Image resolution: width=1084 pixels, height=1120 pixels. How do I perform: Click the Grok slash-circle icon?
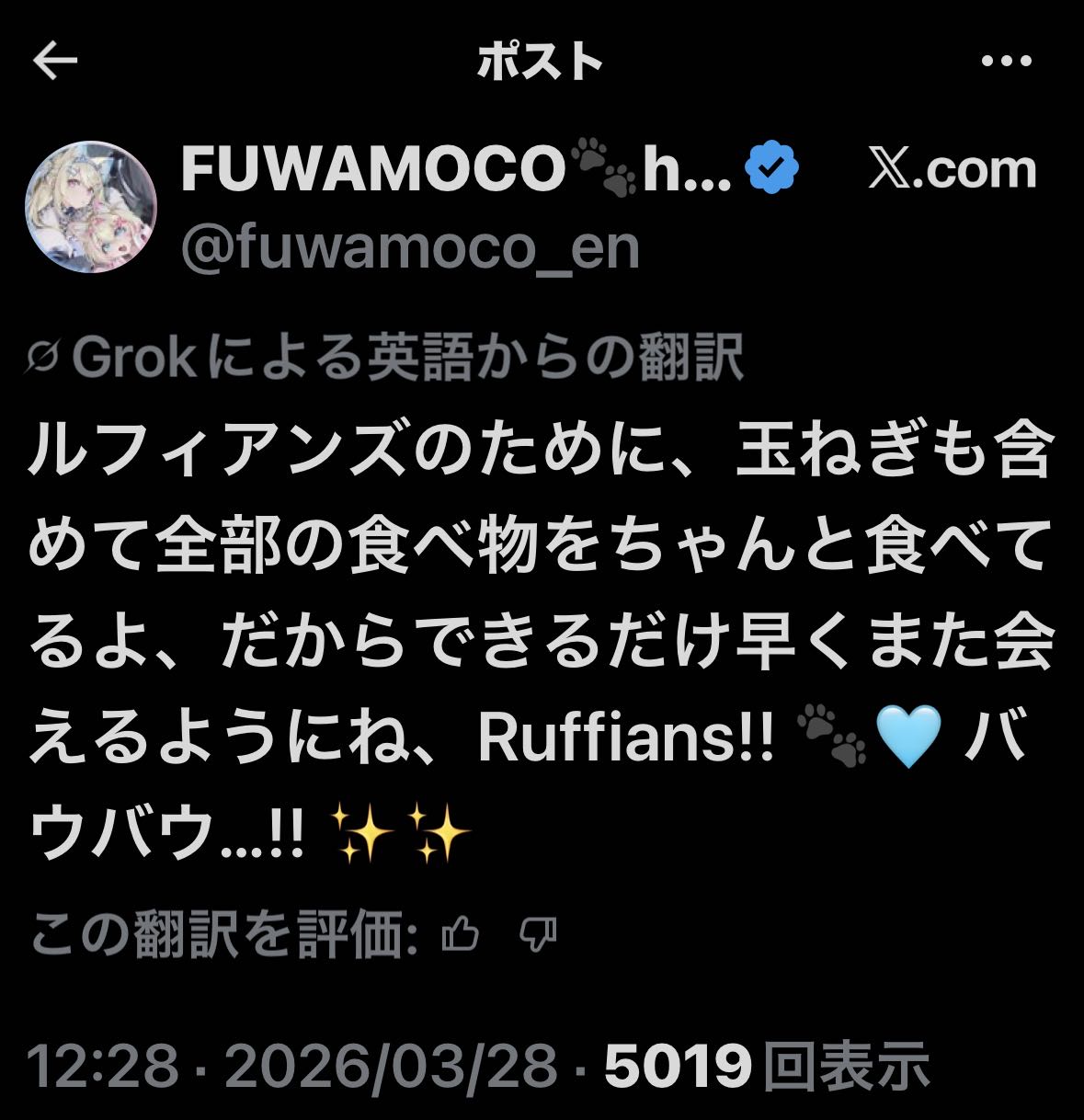pyautogui.click(x=44, y=358)
